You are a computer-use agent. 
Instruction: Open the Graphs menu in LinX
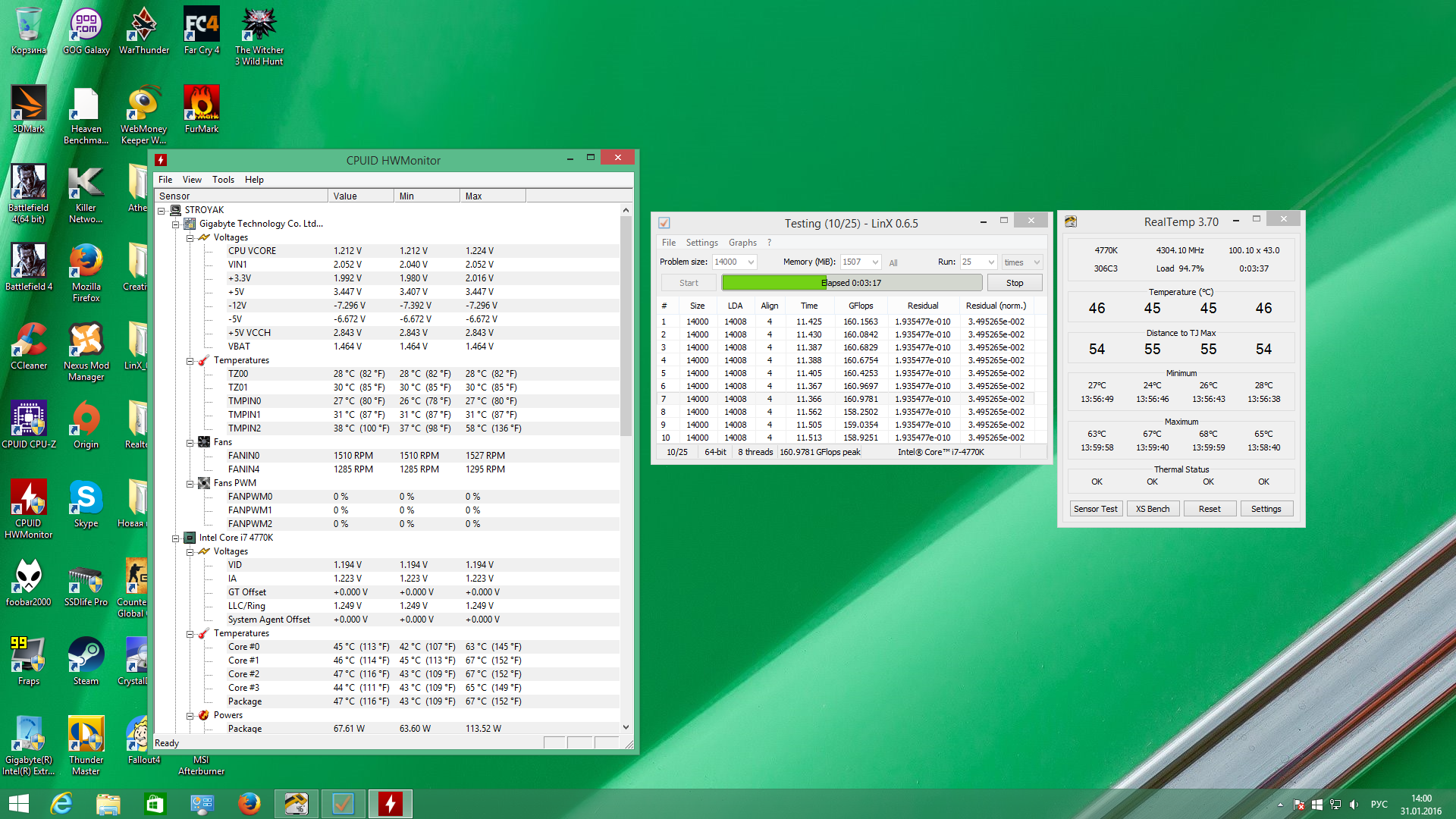pyautogui.click(x=742, y=243)
